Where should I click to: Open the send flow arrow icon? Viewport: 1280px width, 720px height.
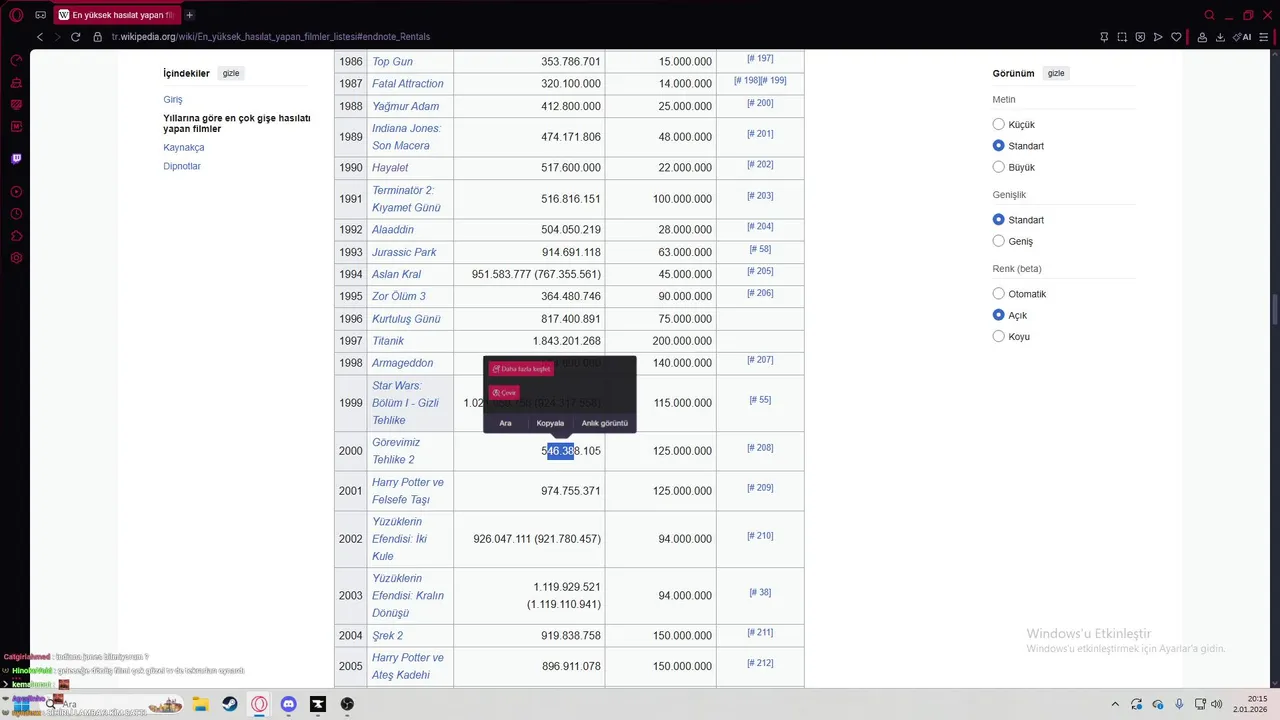point(1158,37)
